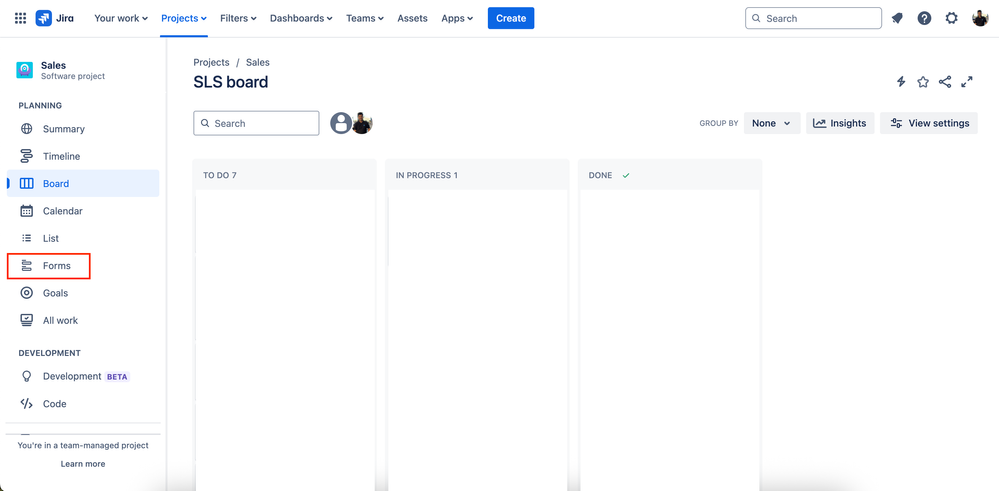Open the help question mark icon
Viewport: 999px width, 491px height.
924,18
